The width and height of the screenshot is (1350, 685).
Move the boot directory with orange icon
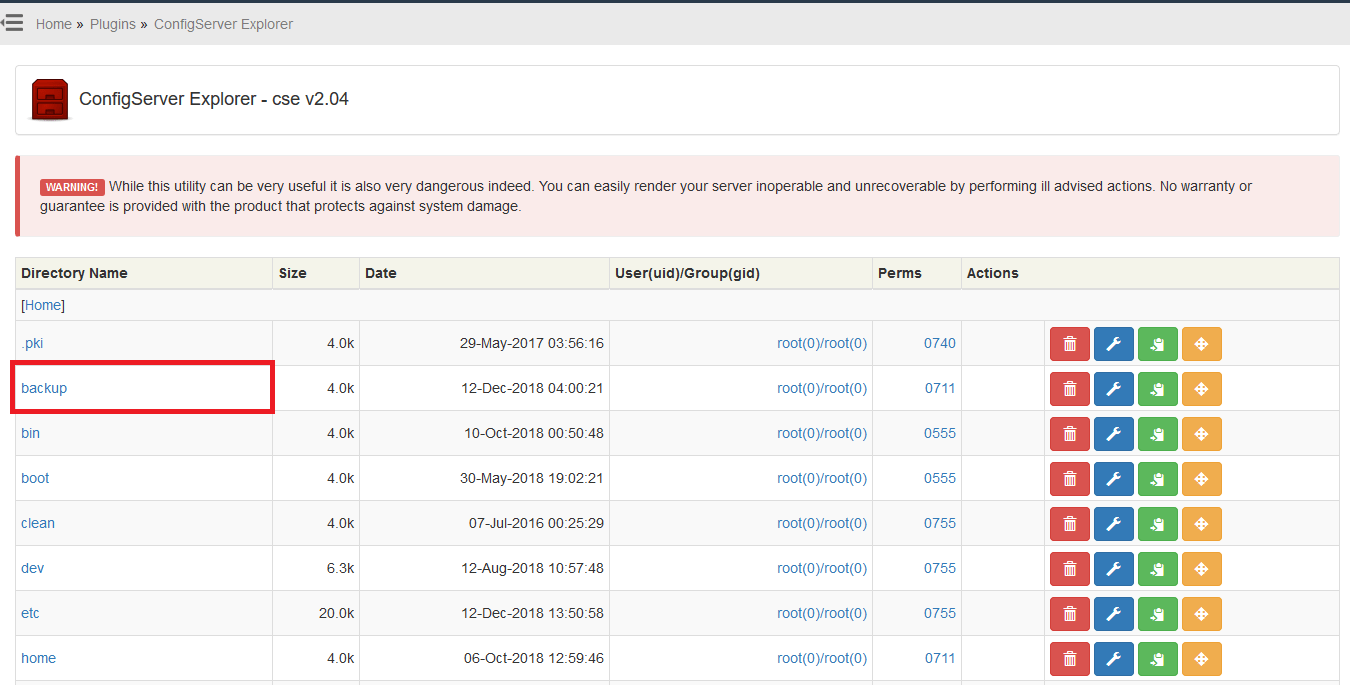1202,479
